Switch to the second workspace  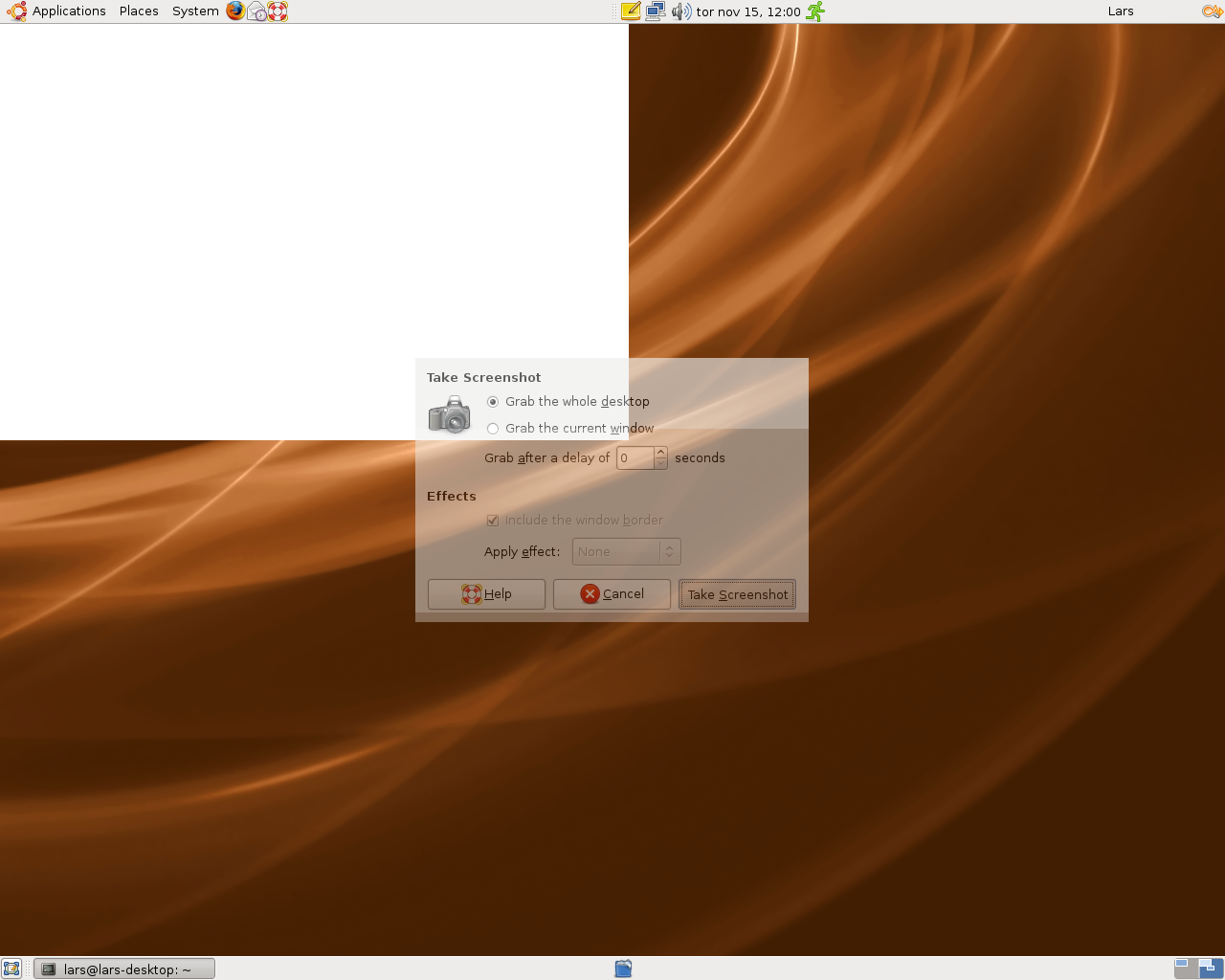(x=1211, y=969)
